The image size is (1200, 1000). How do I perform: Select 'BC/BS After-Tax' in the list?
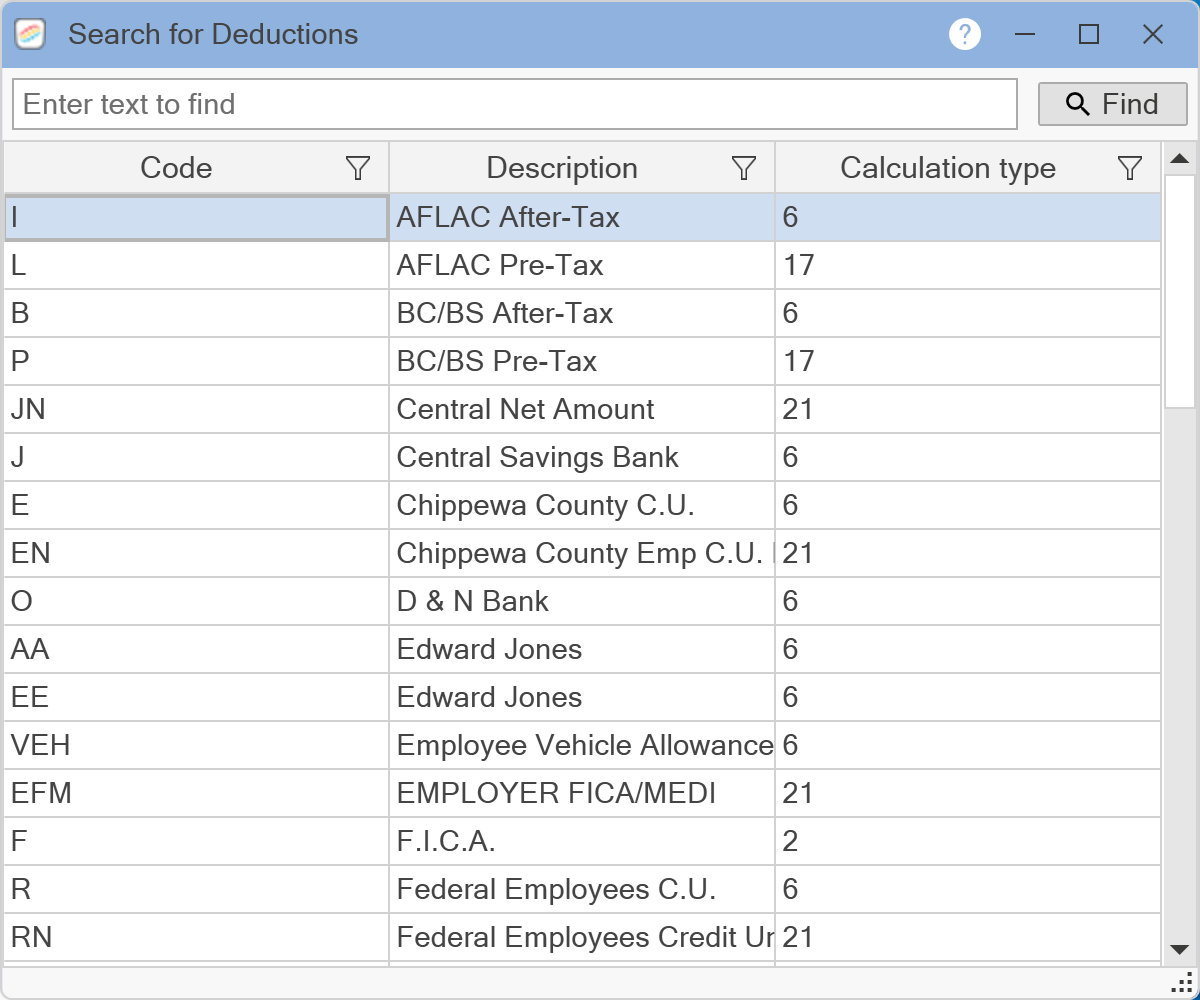click(x=582, y=313)
